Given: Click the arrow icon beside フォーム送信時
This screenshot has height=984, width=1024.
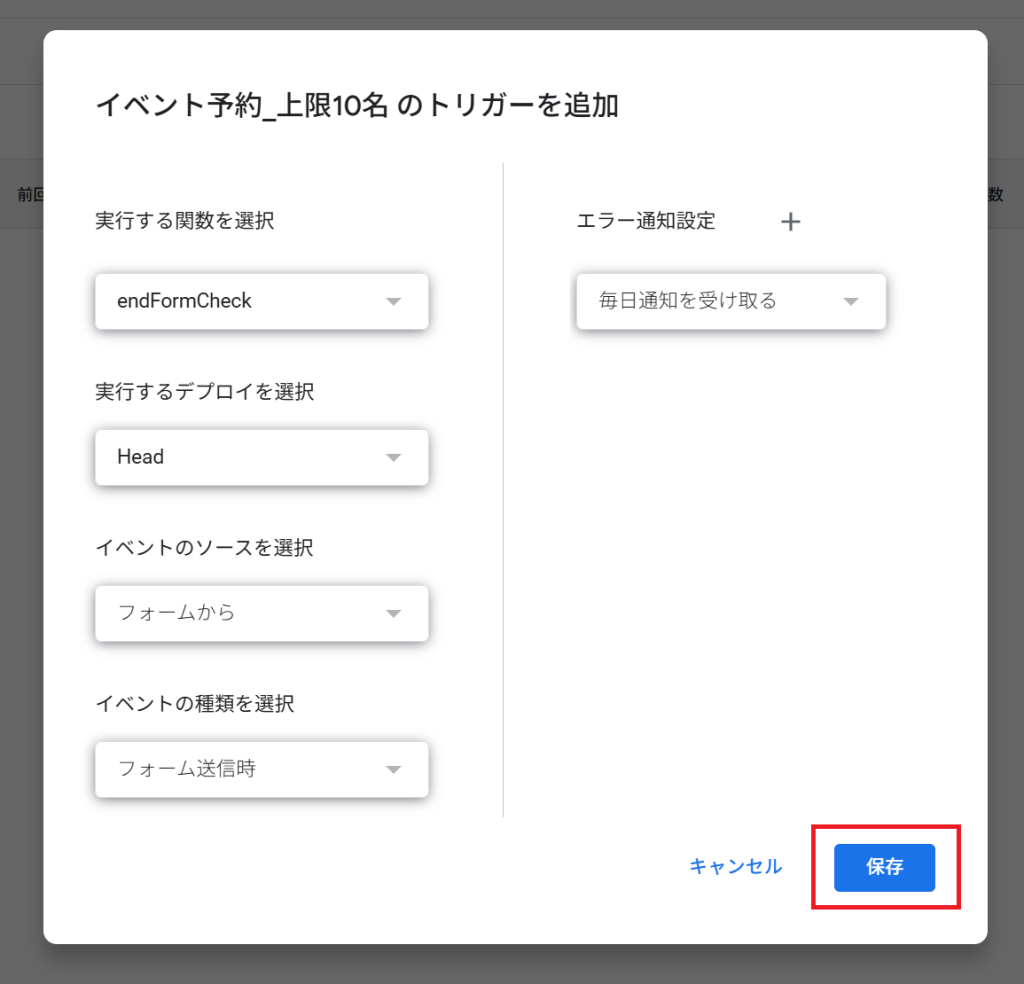Looking at the screenshot, I should pyautogui.click(x=393, y=769).
